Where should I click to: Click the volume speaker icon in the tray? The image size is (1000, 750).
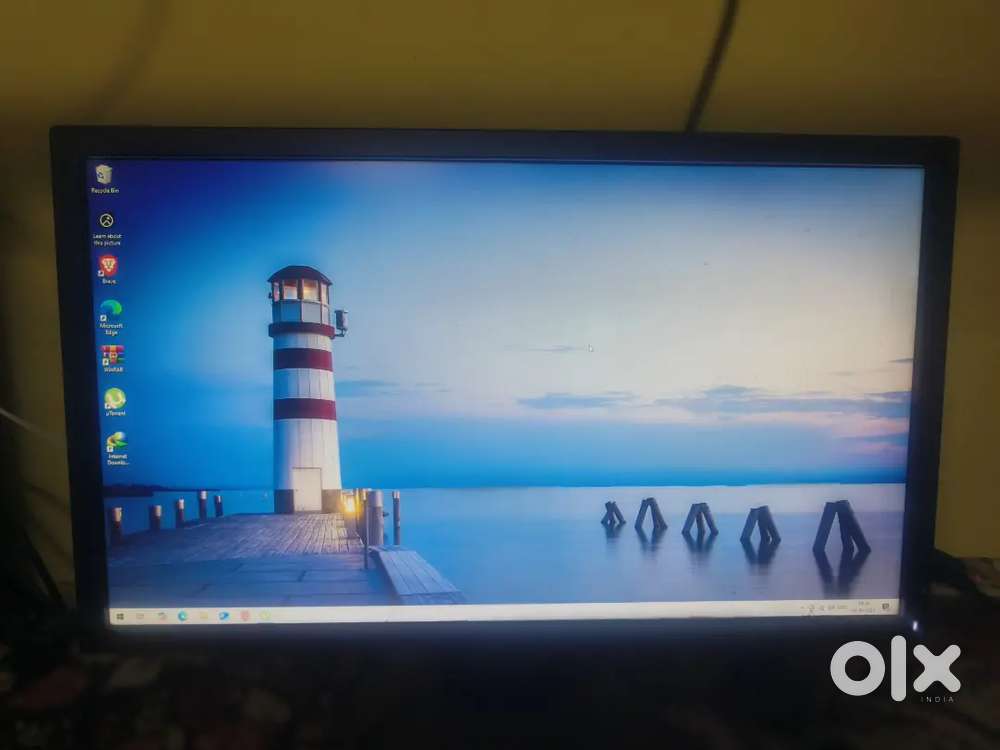point(821,608)
